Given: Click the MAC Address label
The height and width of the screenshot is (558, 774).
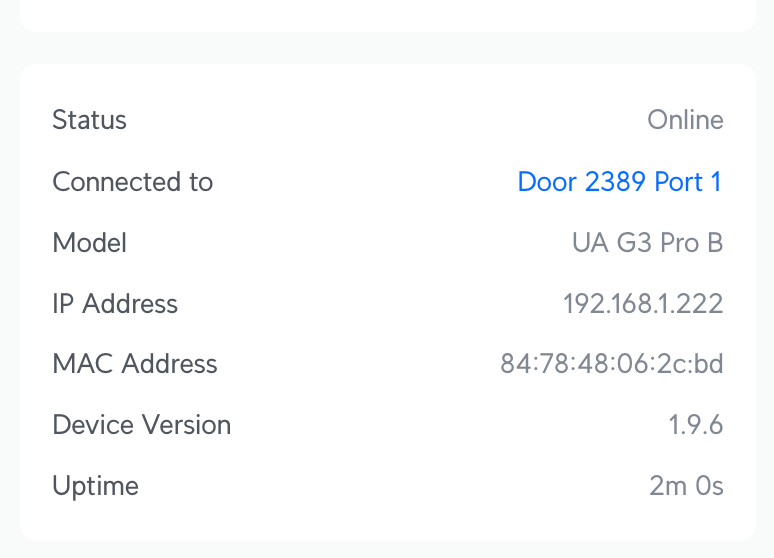Looking at the screenshot, I should 134,364.
